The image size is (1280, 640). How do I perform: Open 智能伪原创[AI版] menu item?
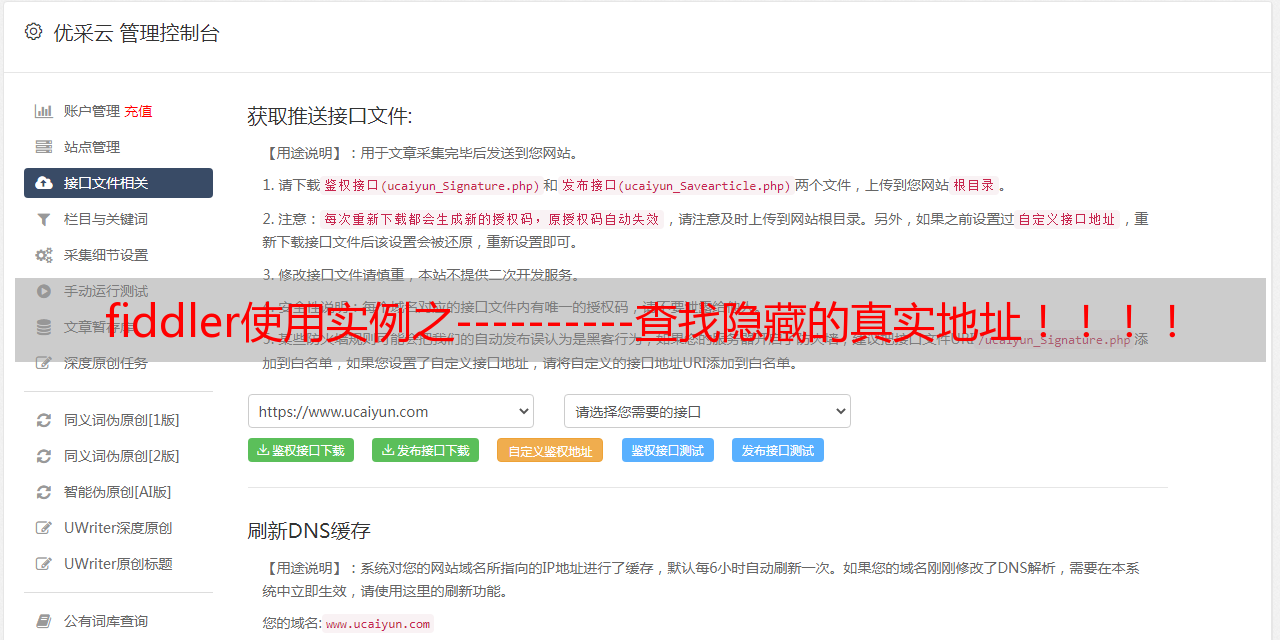pyautogui.click(x=118, y=492)
